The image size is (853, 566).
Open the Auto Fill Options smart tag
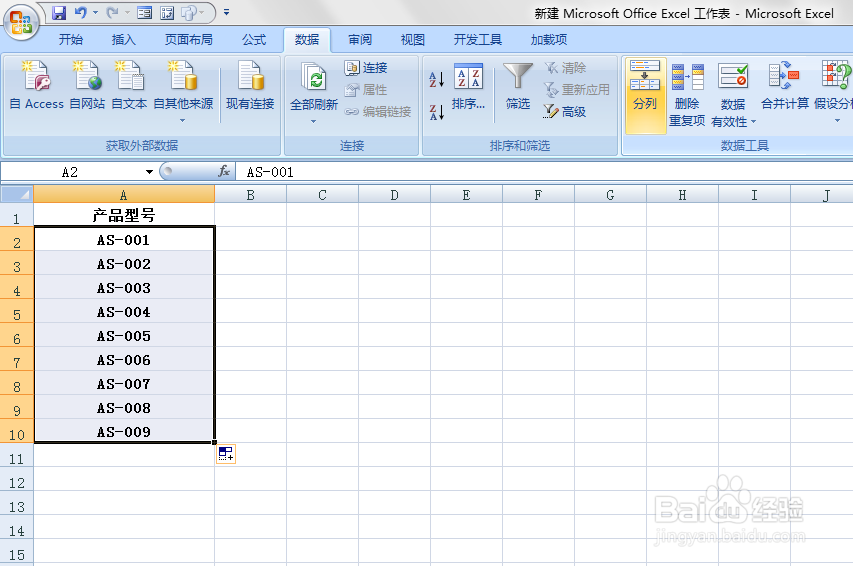226,454
